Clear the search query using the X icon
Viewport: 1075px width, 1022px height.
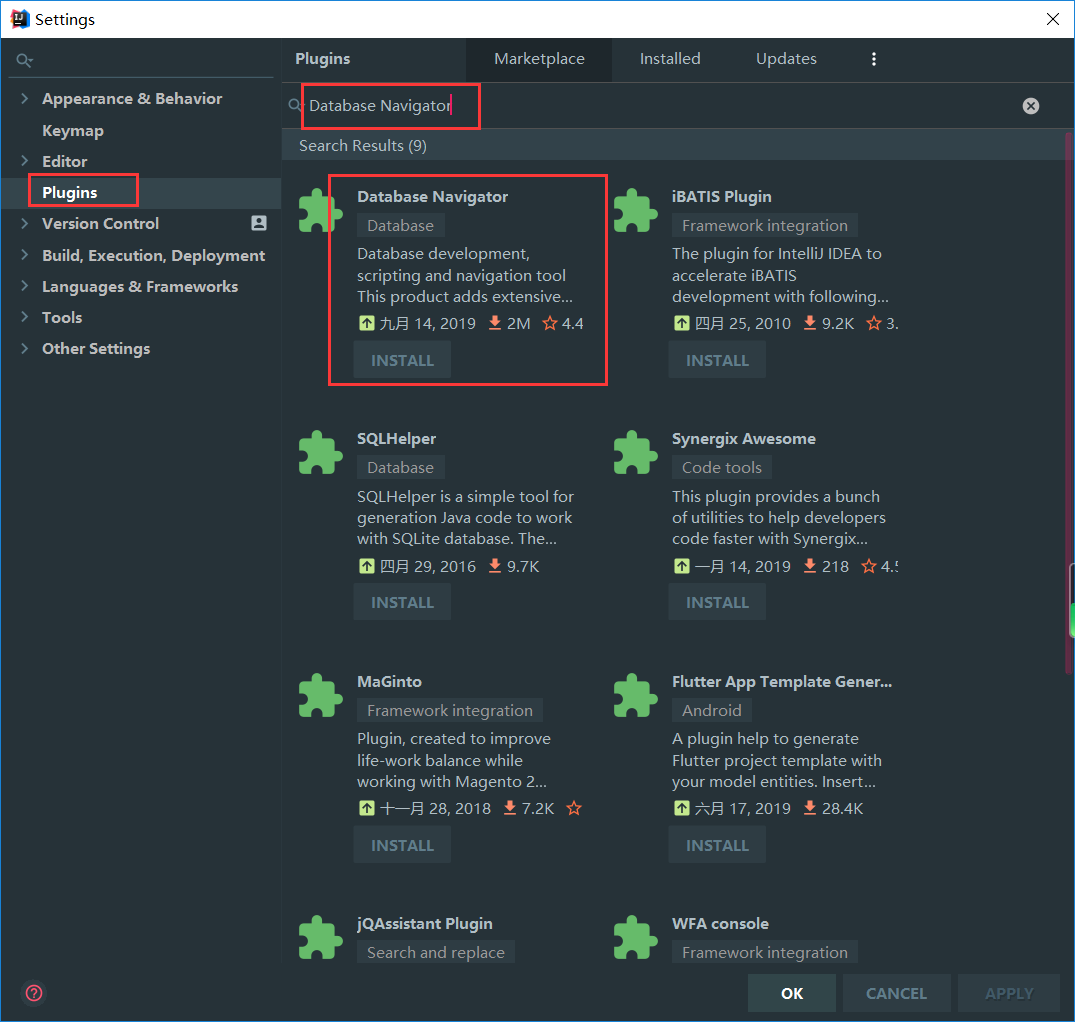[x=1031, y=105]
